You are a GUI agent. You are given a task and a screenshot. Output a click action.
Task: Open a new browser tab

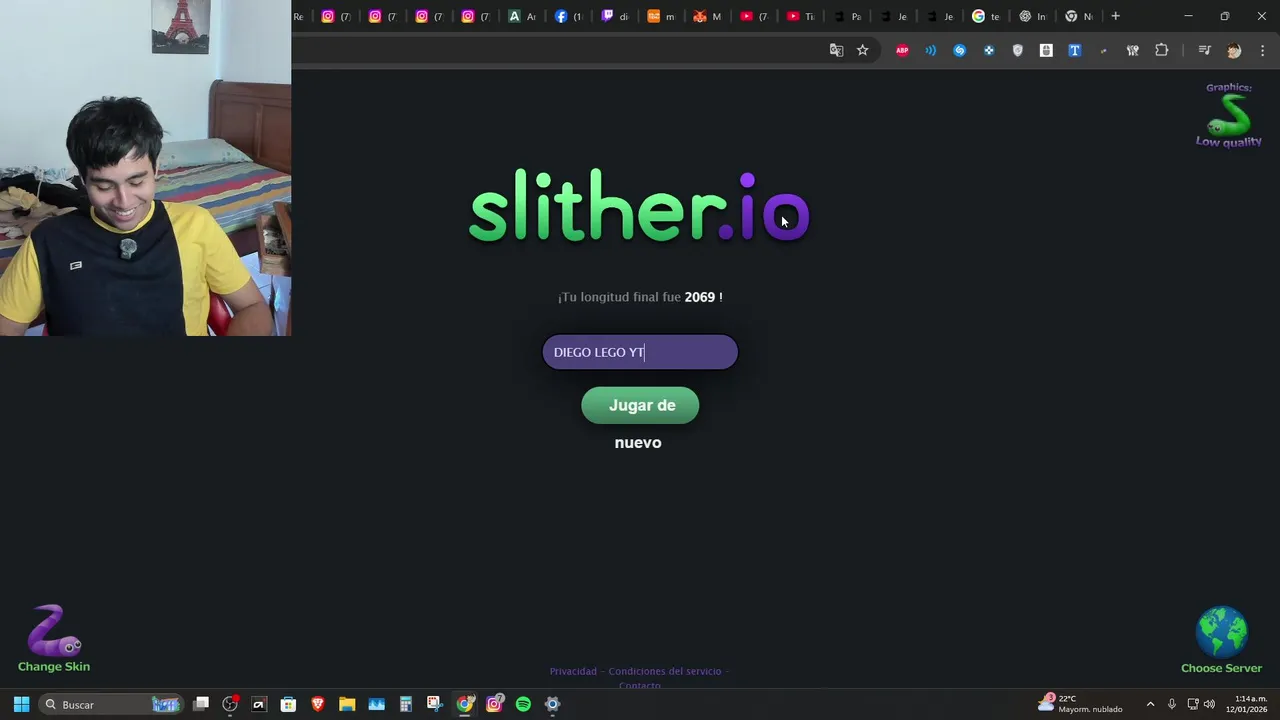(x=1115, y=16)
